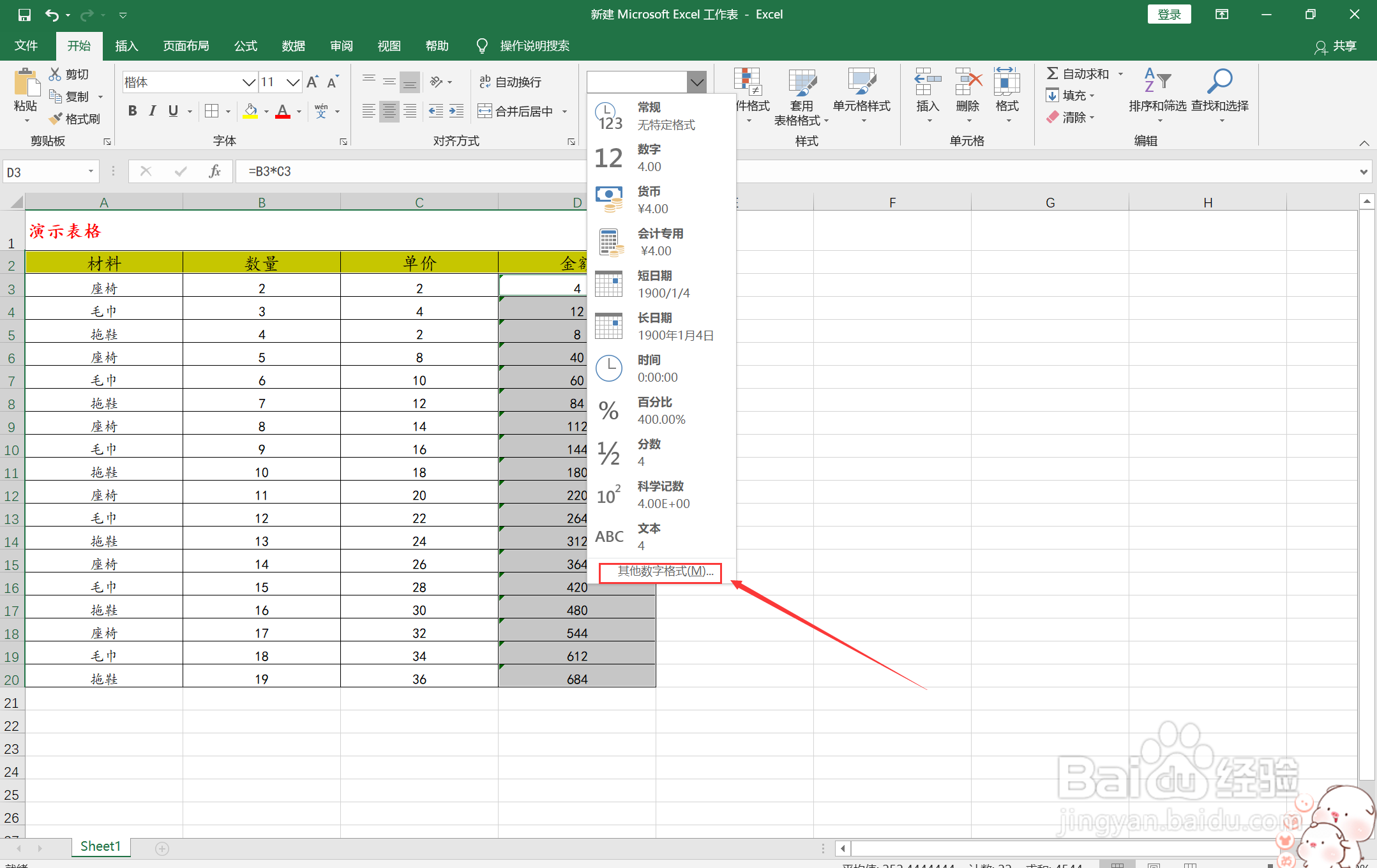Expand the font size dropdown

(293, 82)
